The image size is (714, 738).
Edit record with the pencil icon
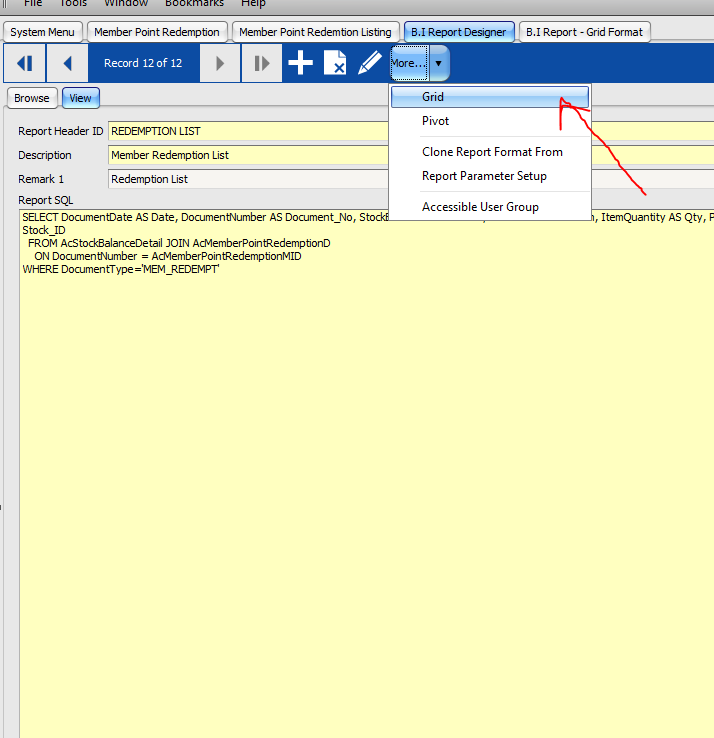coord(370,64)
